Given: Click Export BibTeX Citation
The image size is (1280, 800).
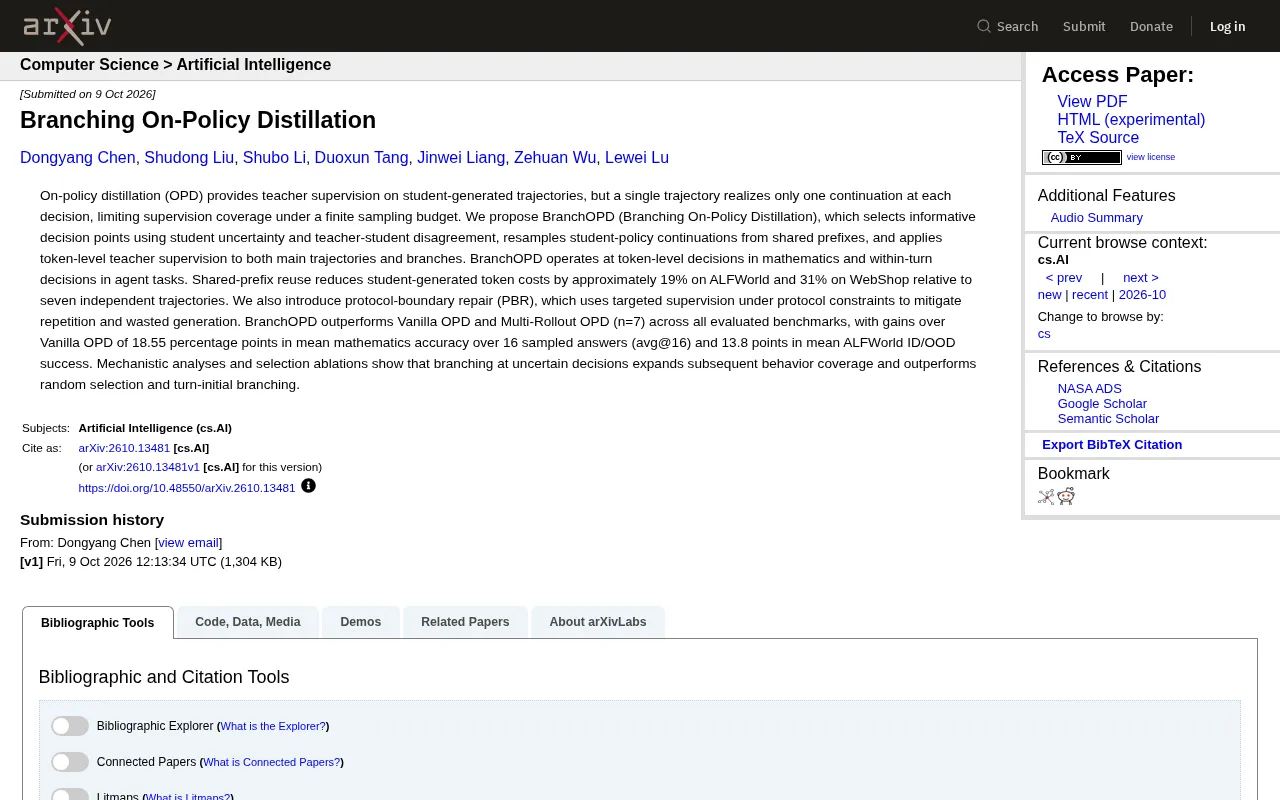Looking at the screenshot, I should click(x=1112, y=445).
